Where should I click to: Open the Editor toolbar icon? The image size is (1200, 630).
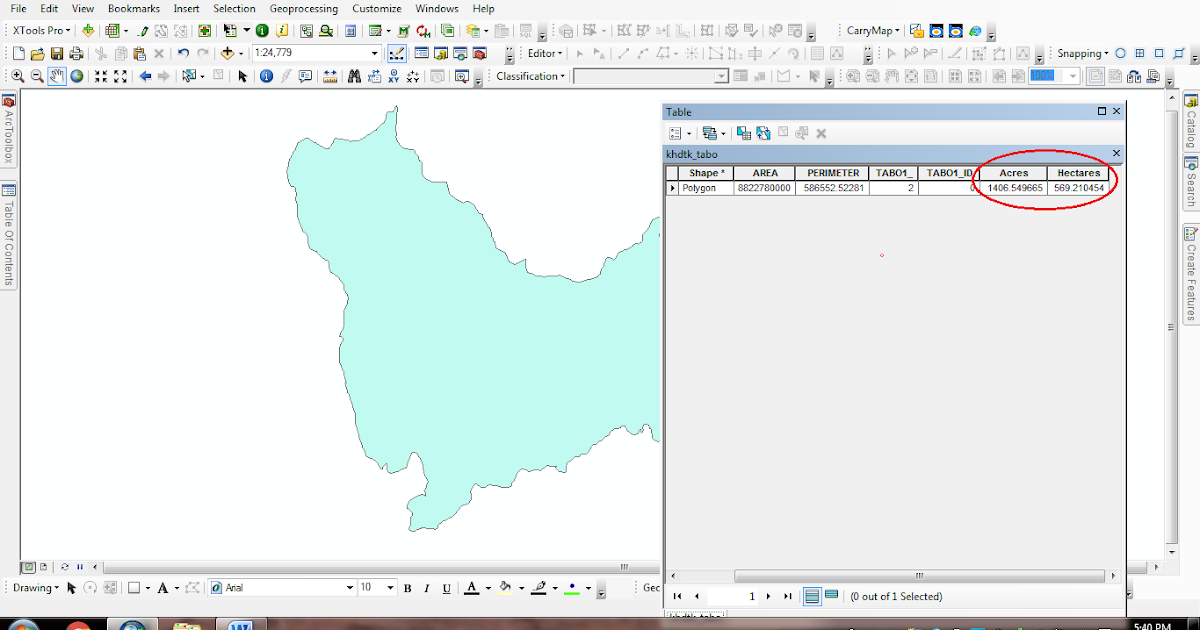[x=395, y=53]
